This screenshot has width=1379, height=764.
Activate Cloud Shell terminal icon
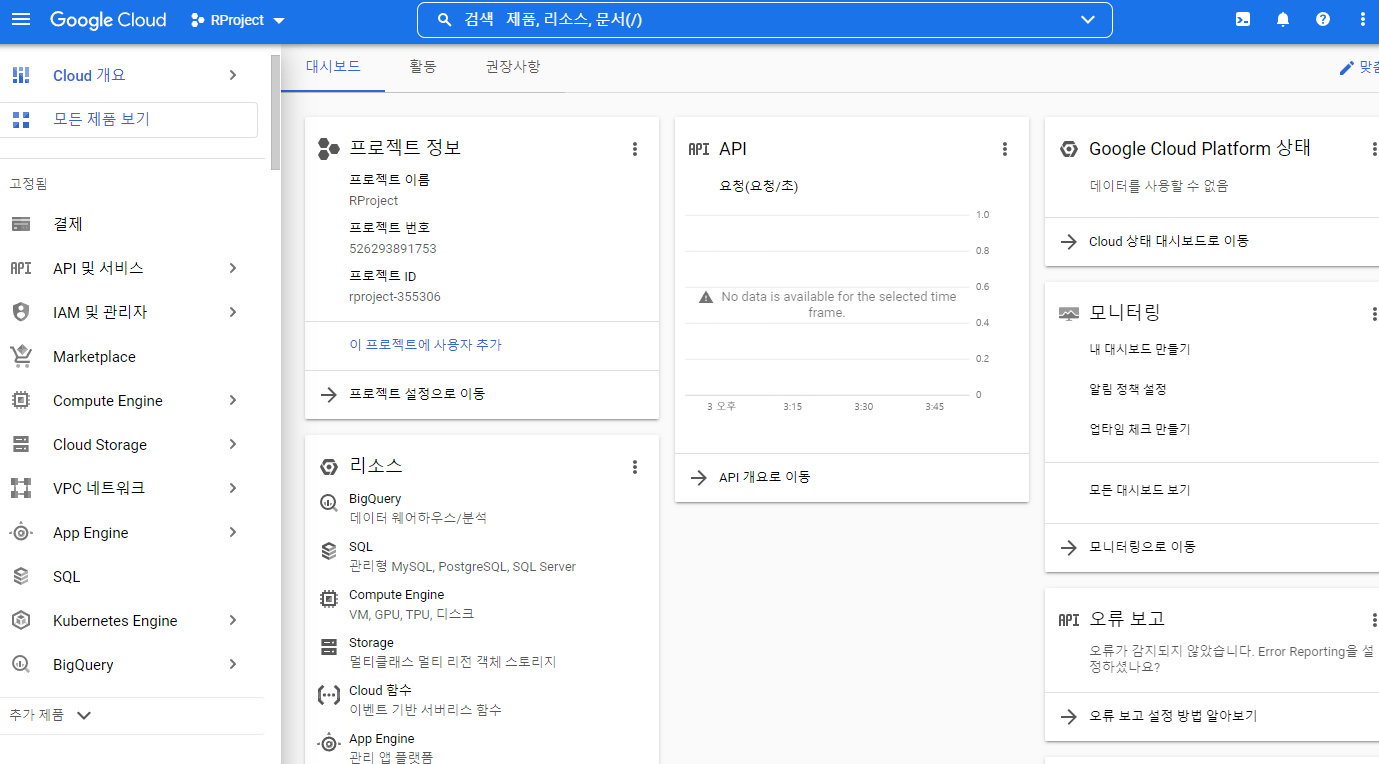pyautogui.click(x=1243, y=20)
